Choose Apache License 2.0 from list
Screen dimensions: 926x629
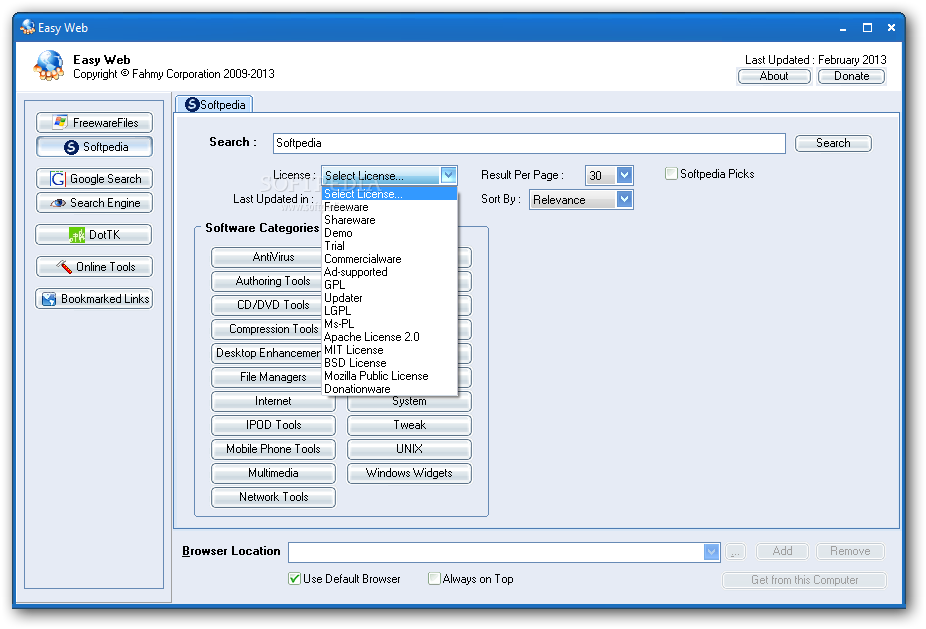(x=390, y=337)
